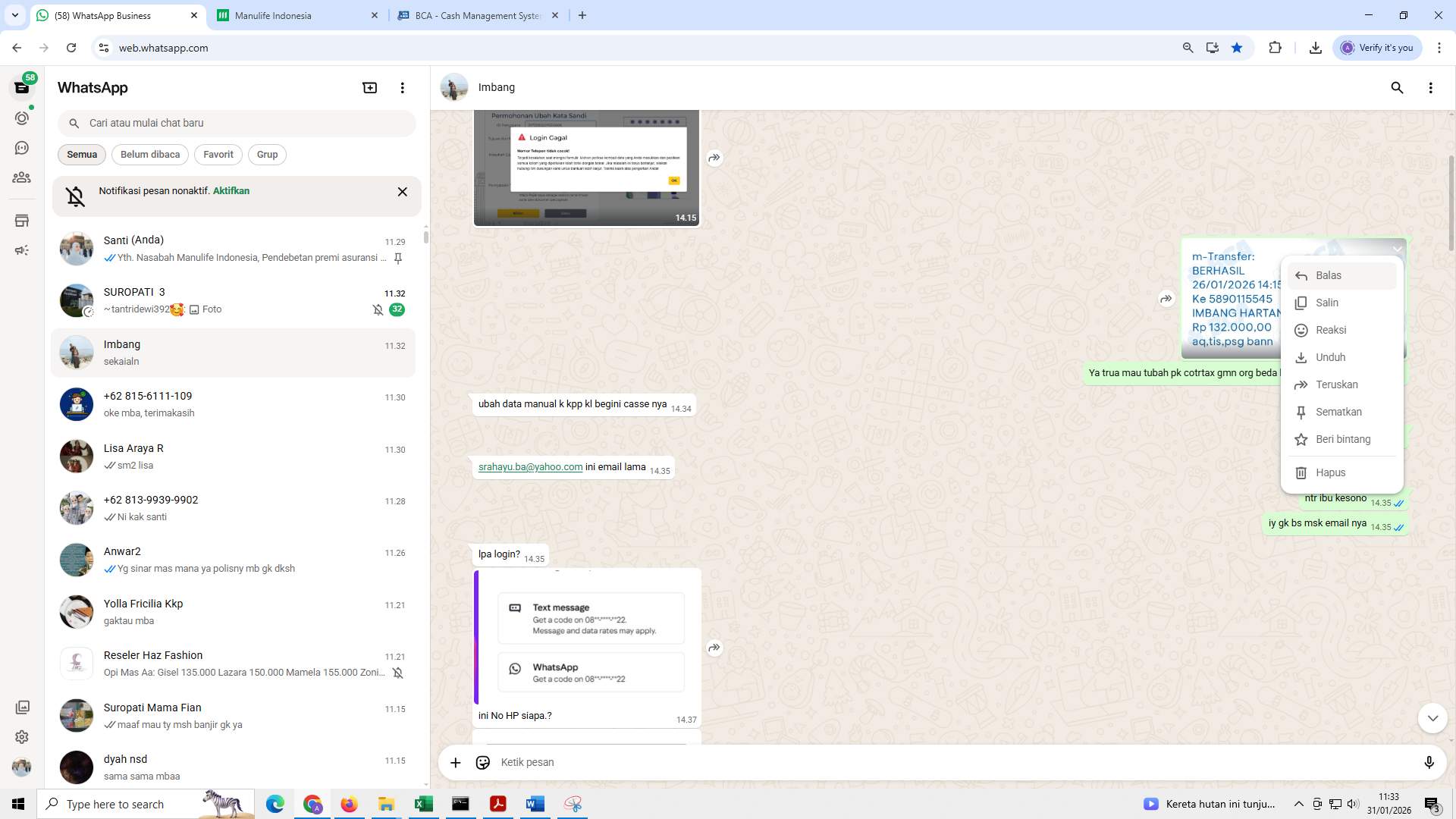The image size is (1456, 819).
Task: Open message options chevron on m-Transfer bubble
Action: coord(1398,249)
